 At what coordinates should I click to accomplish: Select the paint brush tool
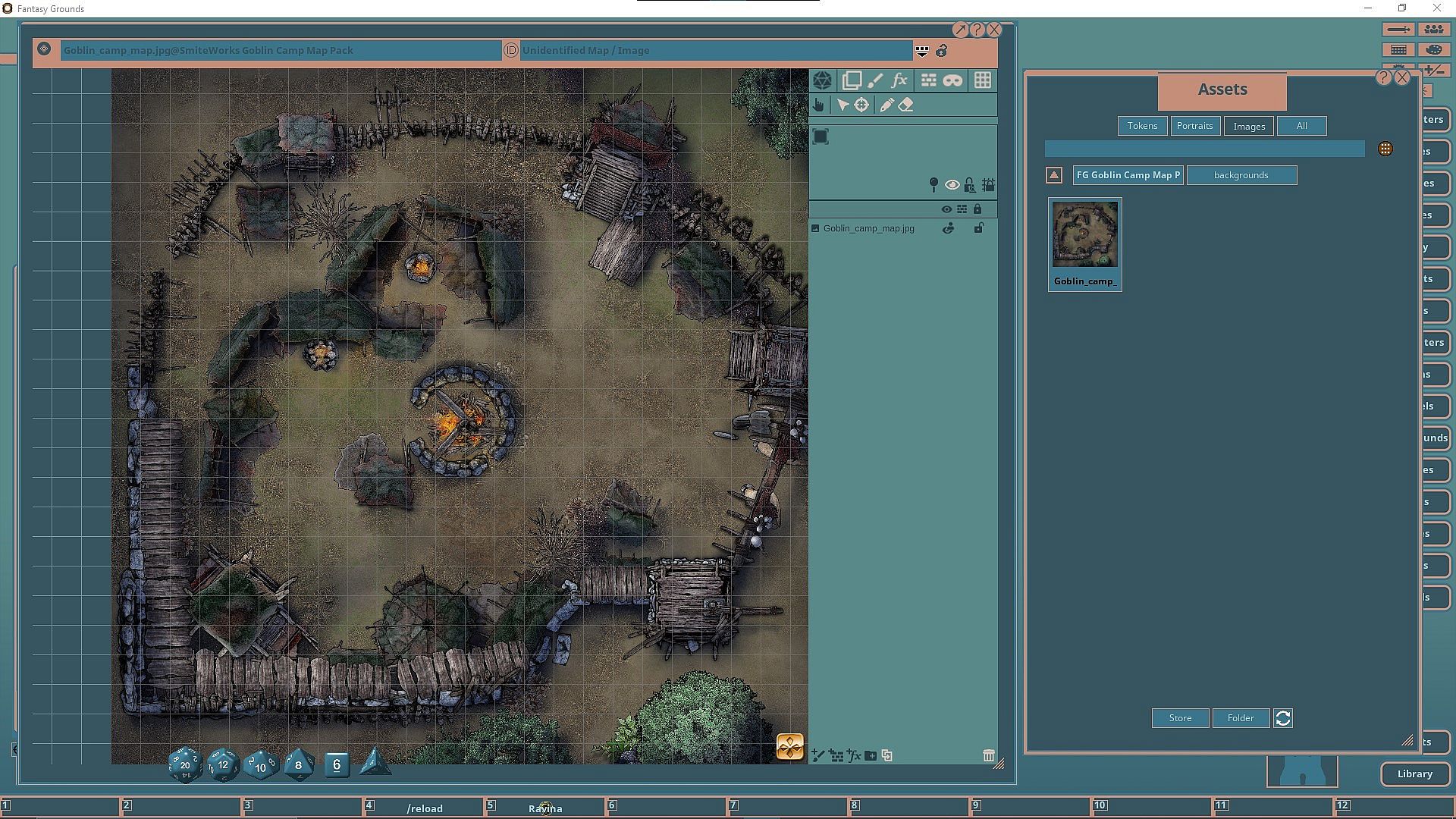(875, 80)
